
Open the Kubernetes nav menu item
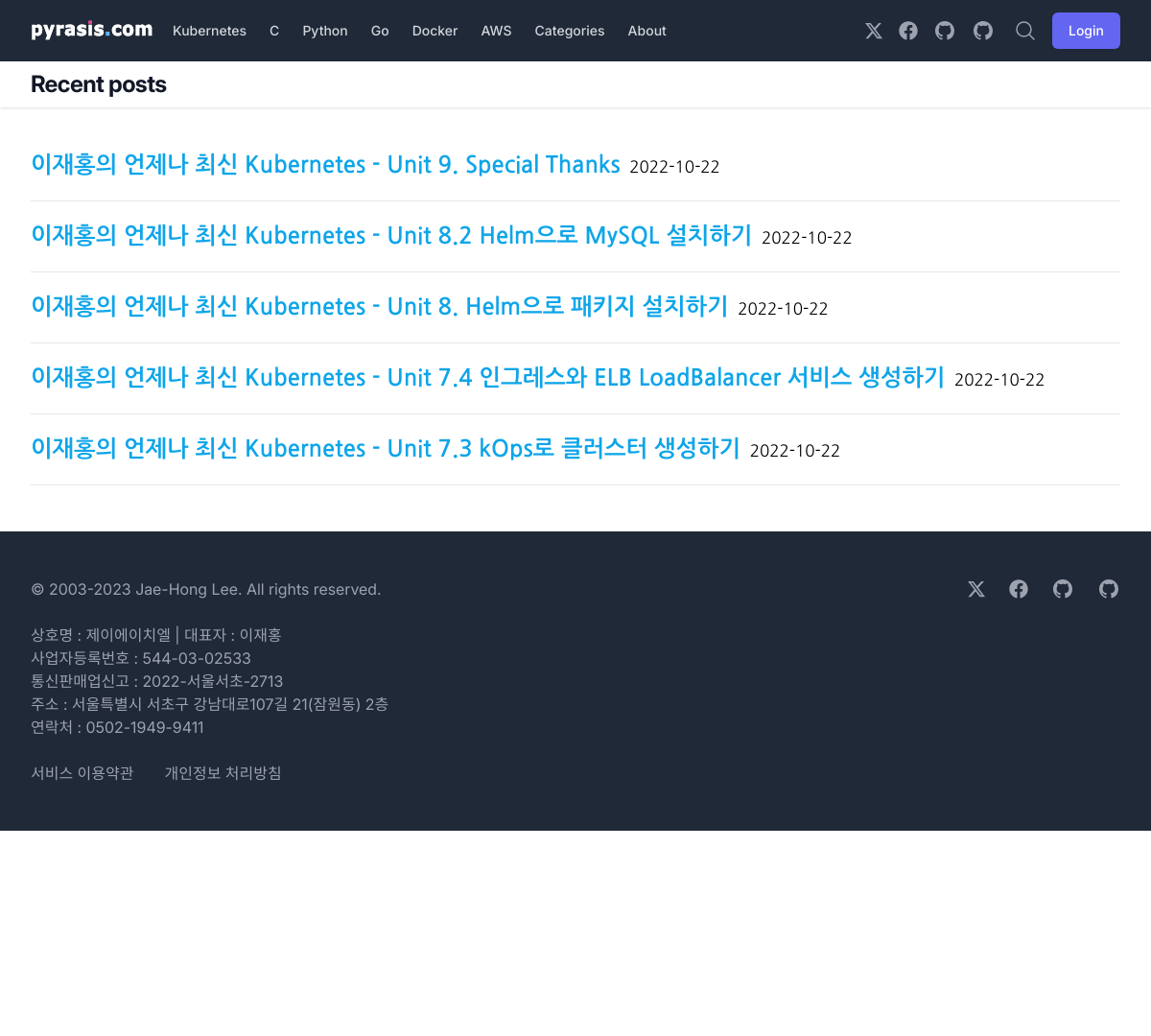[x=209, y=31]
